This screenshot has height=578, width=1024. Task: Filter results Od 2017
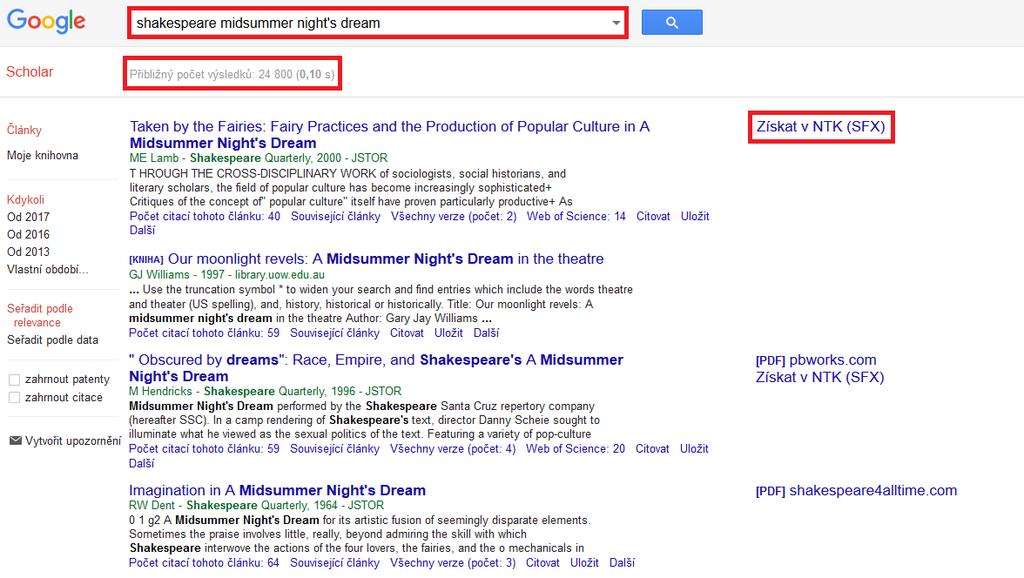click(28, 217)
